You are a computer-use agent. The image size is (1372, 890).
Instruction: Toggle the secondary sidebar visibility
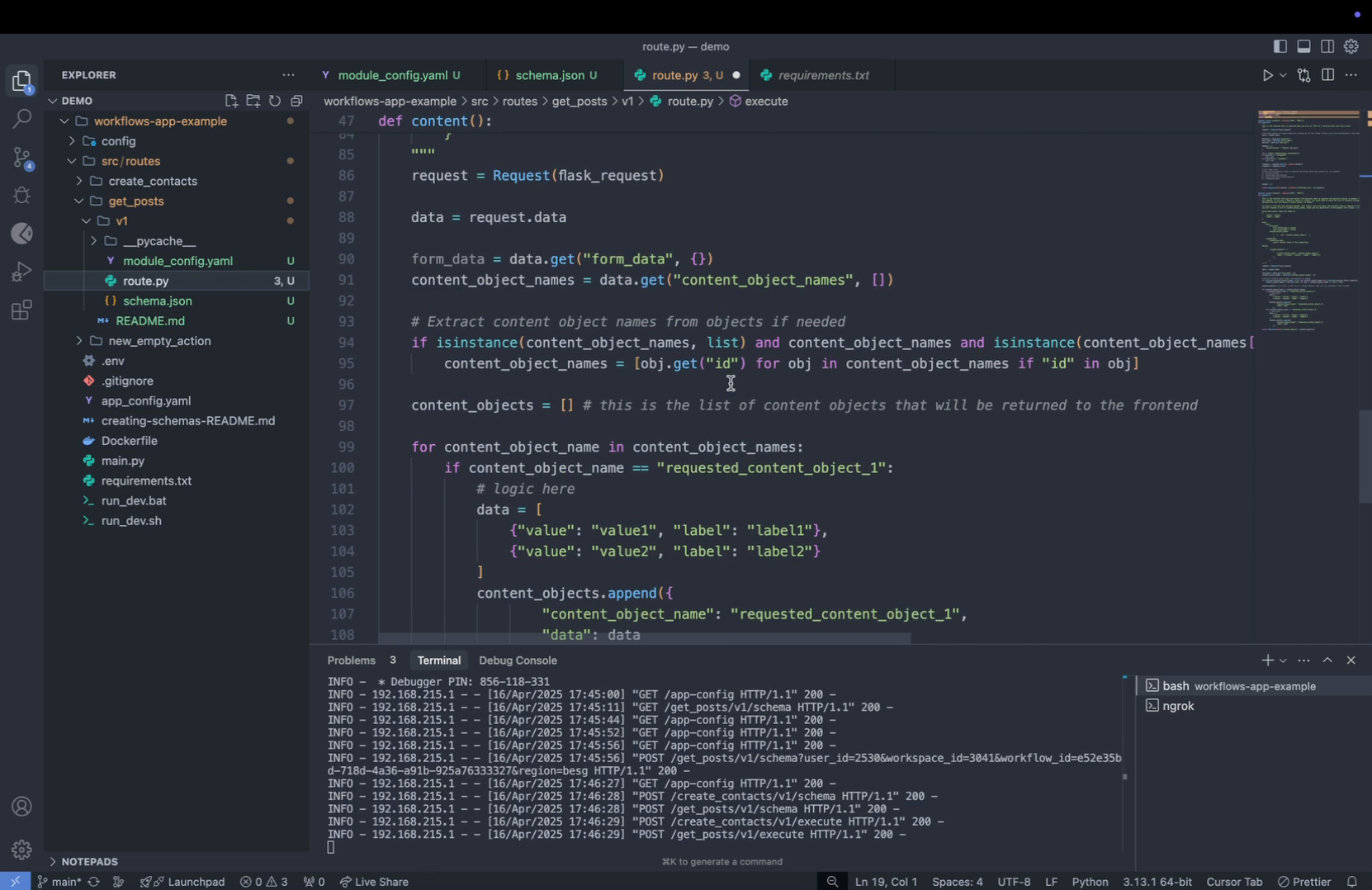1327,46
